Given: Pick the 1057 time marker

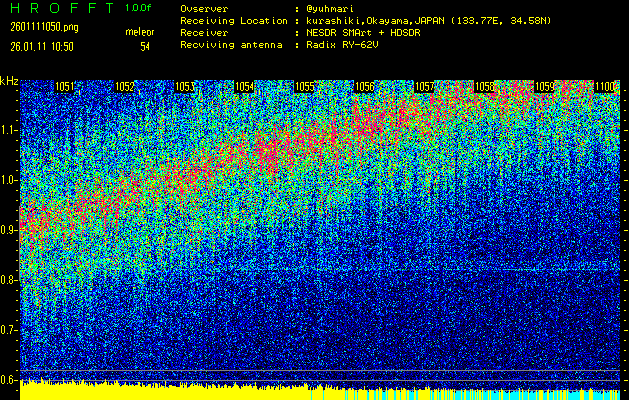Looking at the screenshot, I should (x=425, y=87).
